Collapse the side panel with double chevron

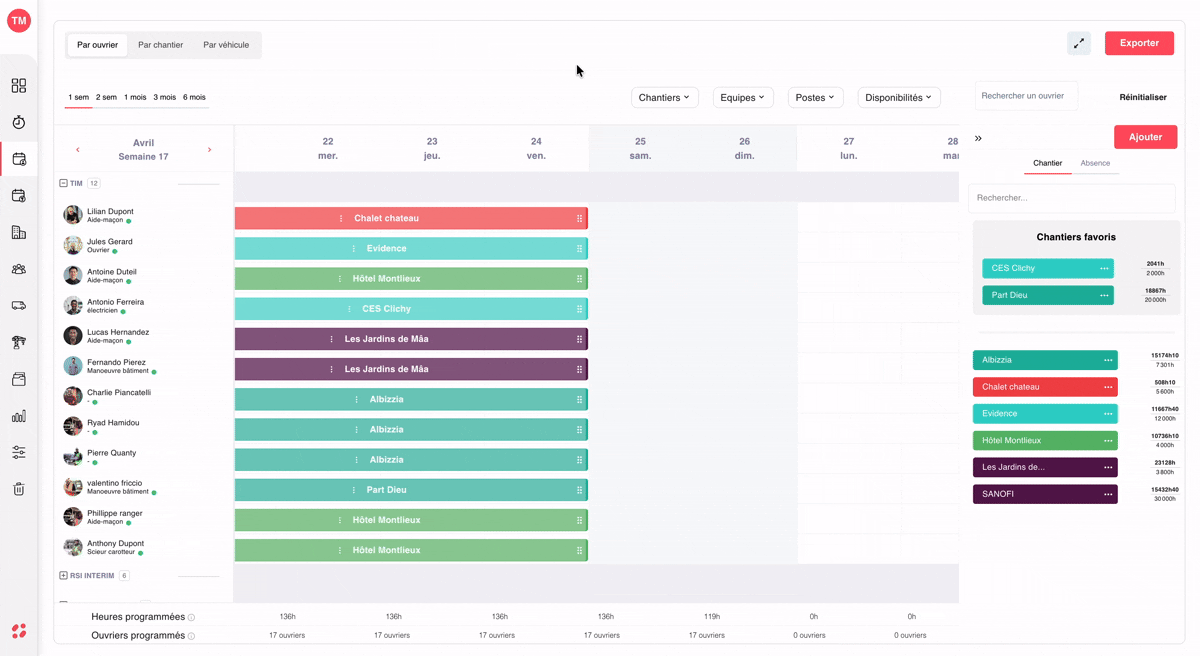point(978,138)
